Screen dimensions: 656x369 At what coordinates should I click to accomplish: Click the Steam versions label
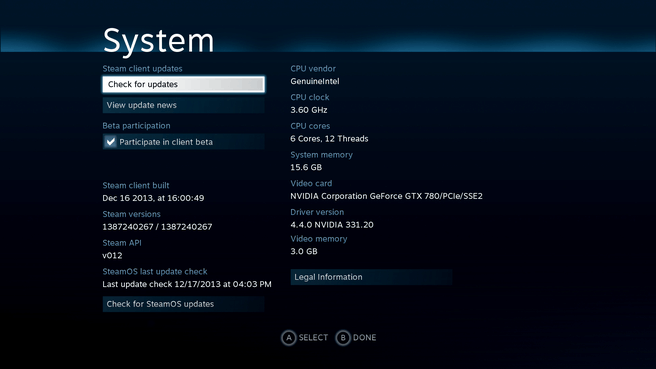(x=131, y=214)
